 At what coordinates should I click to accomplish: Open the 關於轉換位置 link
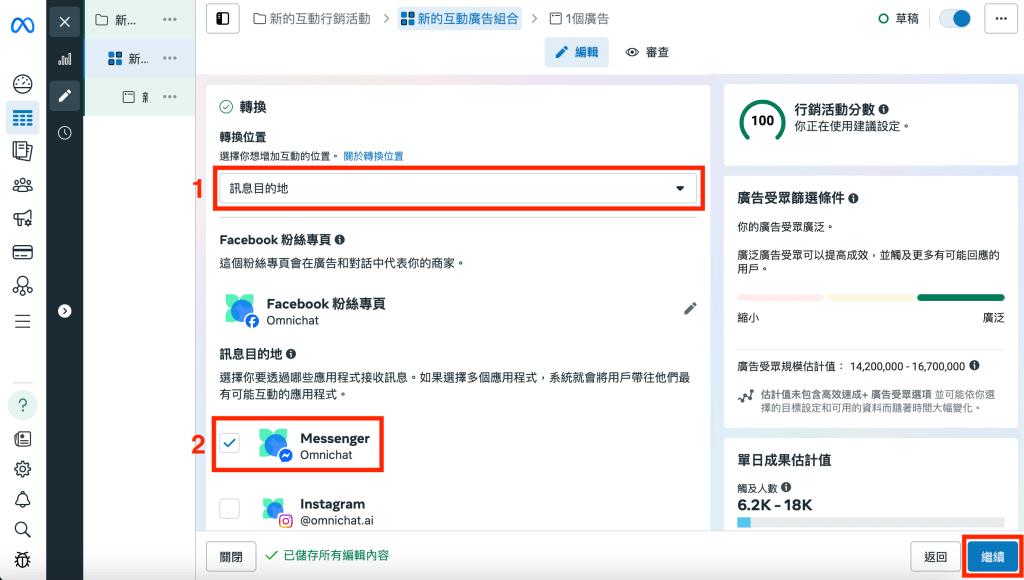click(x=373, y=156)
